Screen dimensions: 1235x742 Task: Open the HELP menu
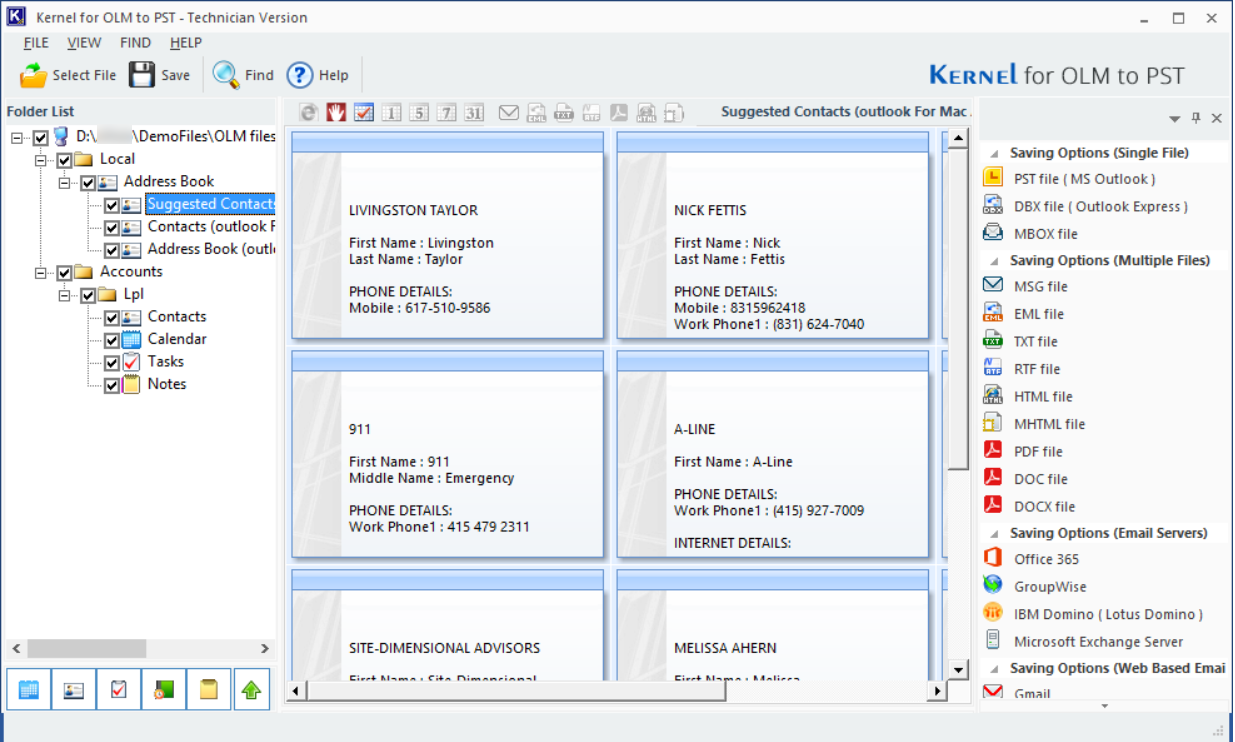point(186,43)
